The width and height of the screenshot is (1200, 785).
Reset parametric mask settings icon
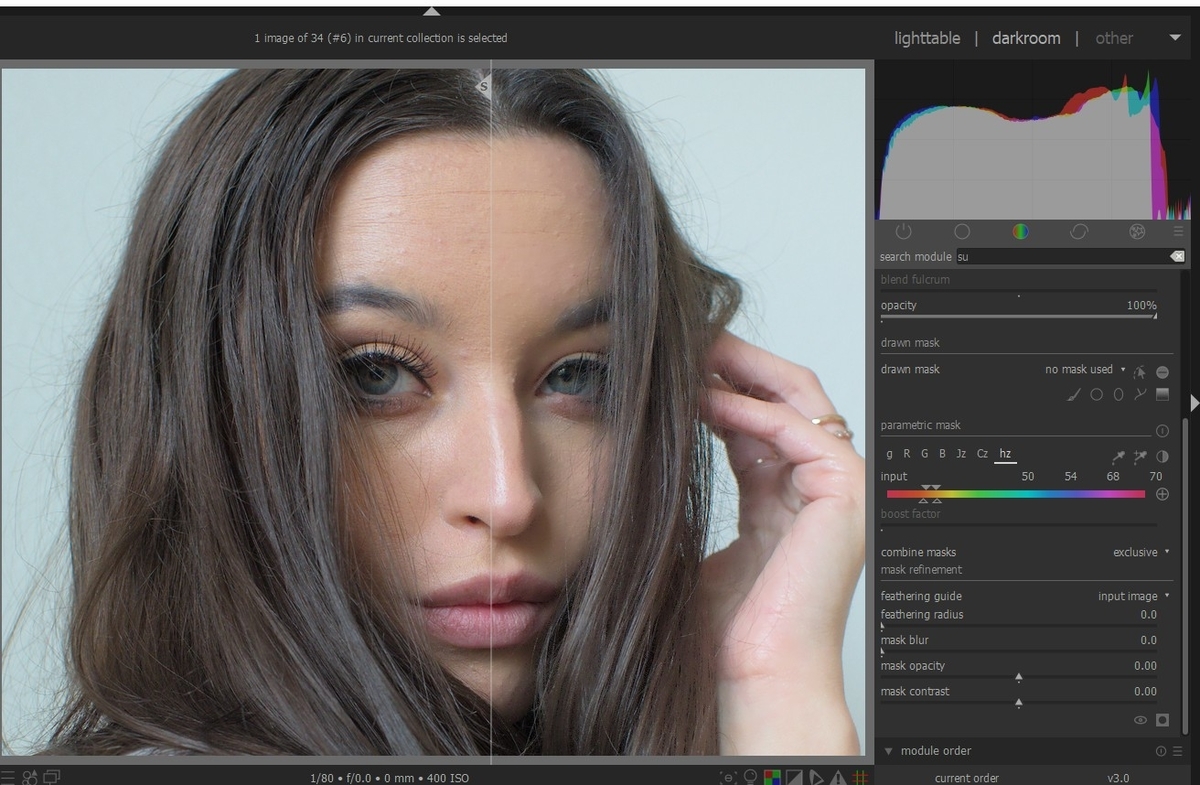tap(1162, 431)
